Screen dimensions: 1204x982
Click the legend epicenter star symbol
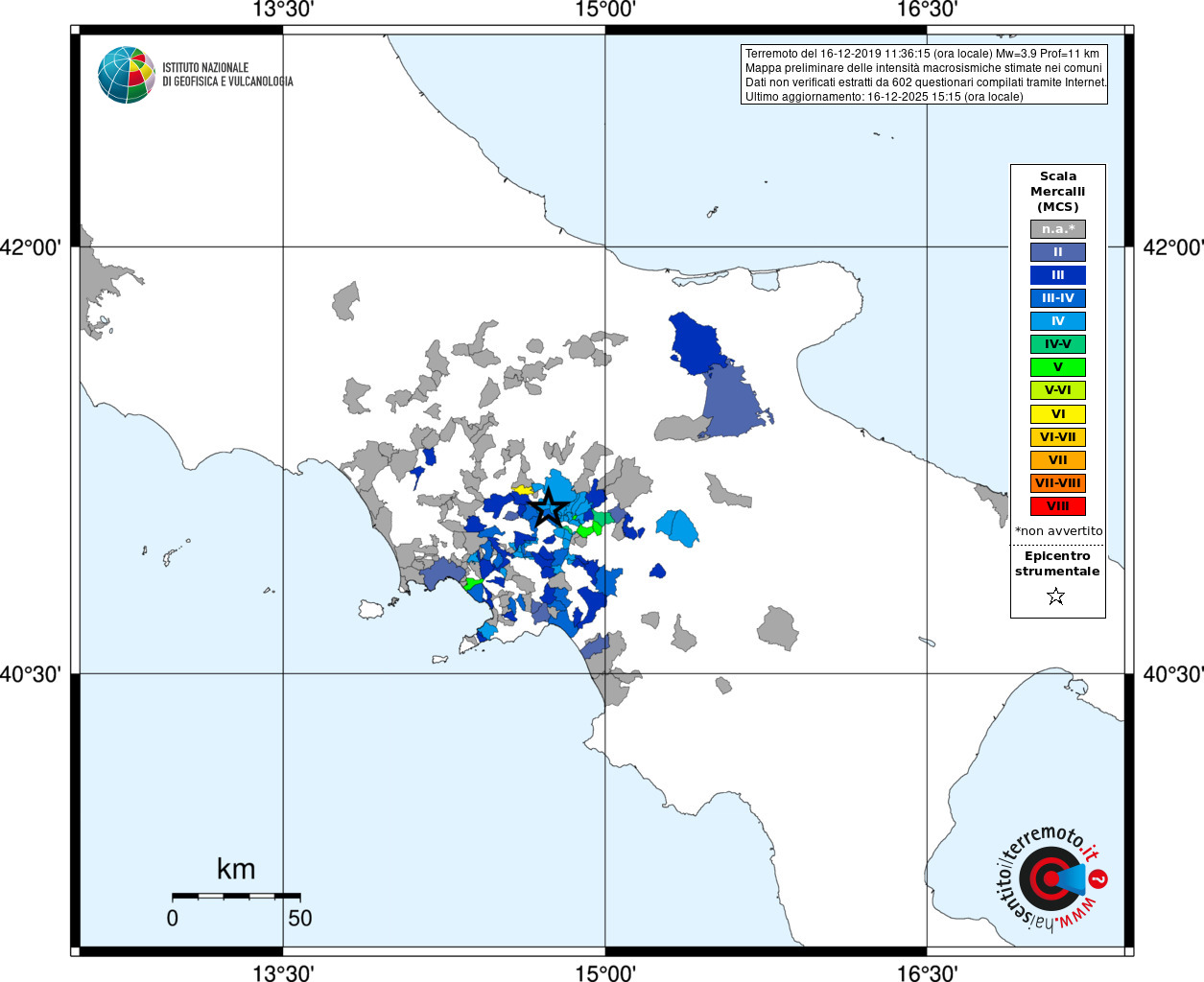tap(1056, 596)
